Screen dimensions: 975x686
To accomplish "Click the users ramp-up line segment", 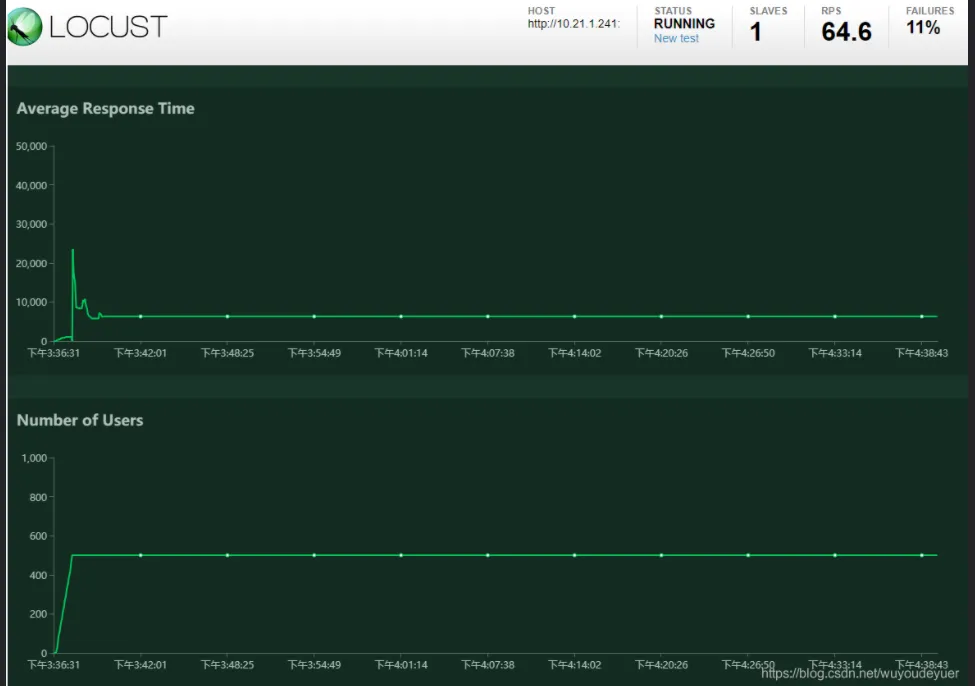I will click(x=63, y=603).
